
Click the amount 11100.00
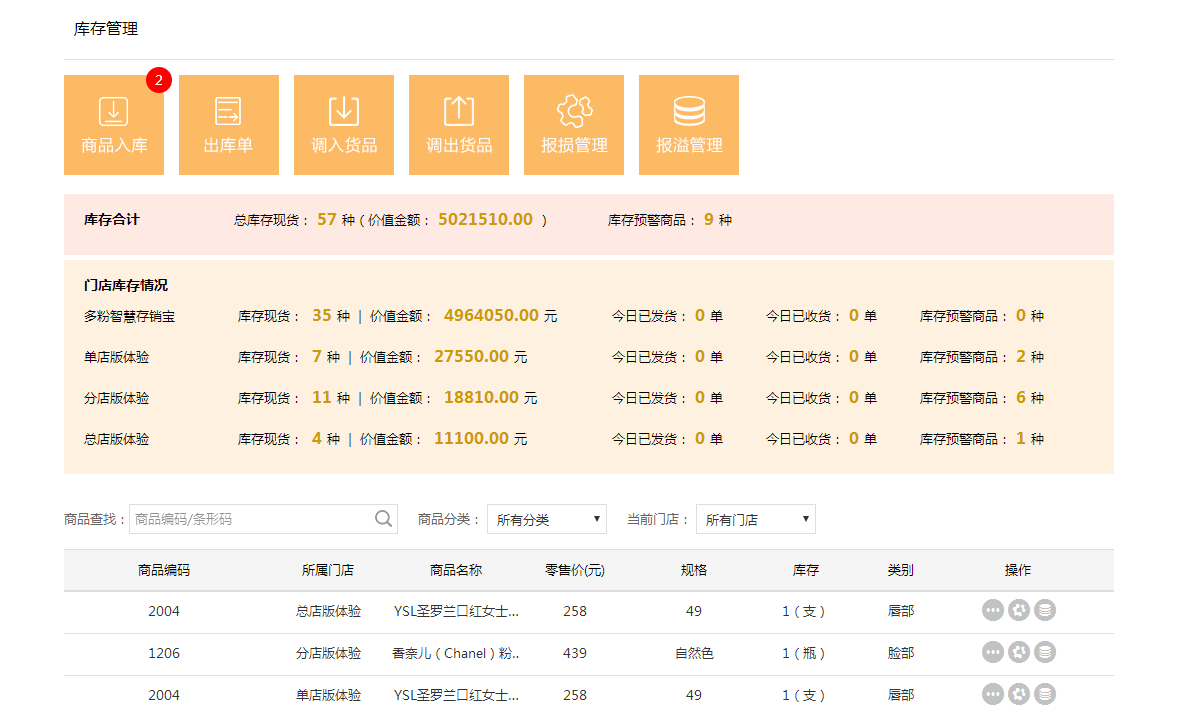pos(471,438)
